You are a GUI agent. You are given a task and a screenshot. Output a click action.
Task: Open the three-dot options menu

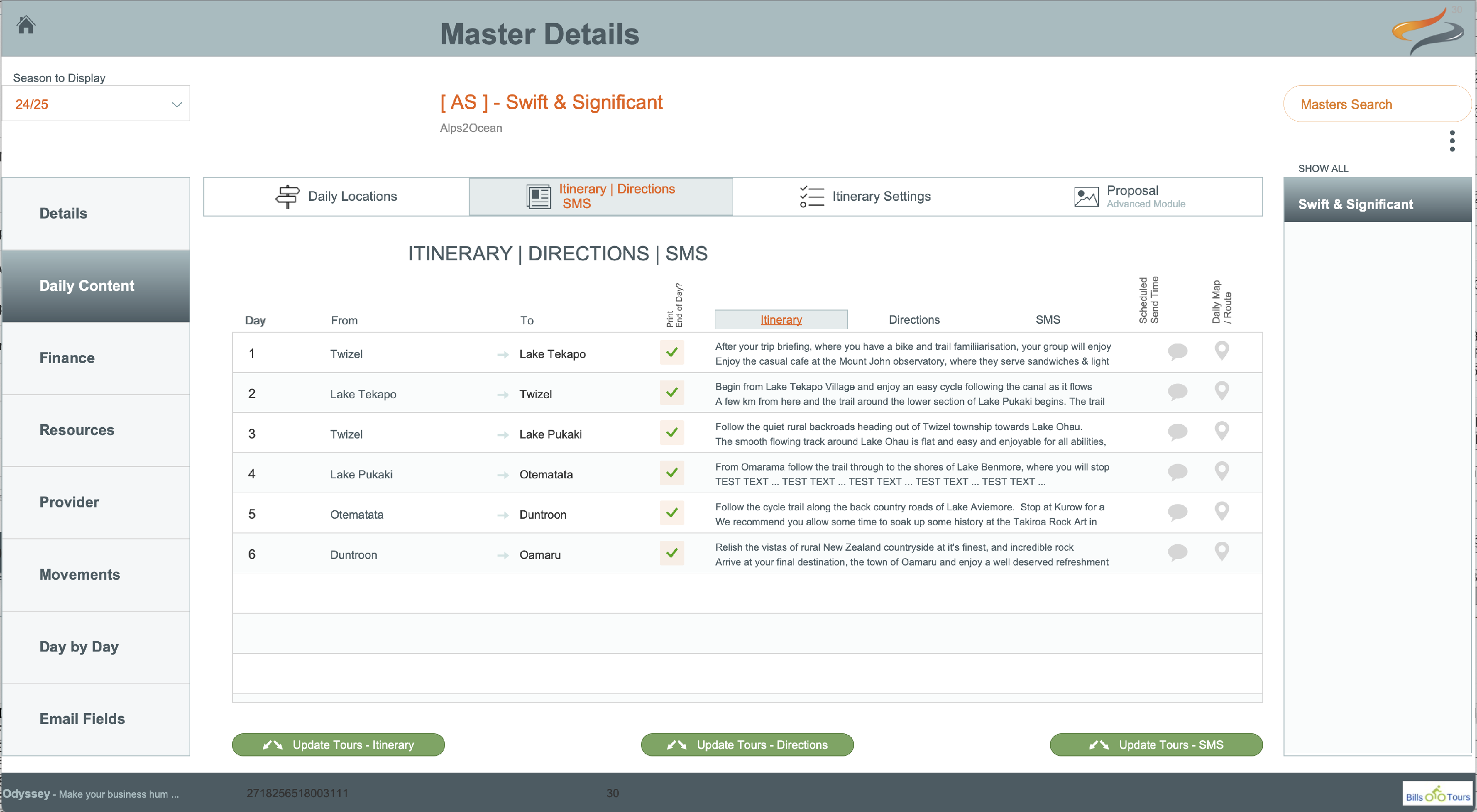(1452, 141)
